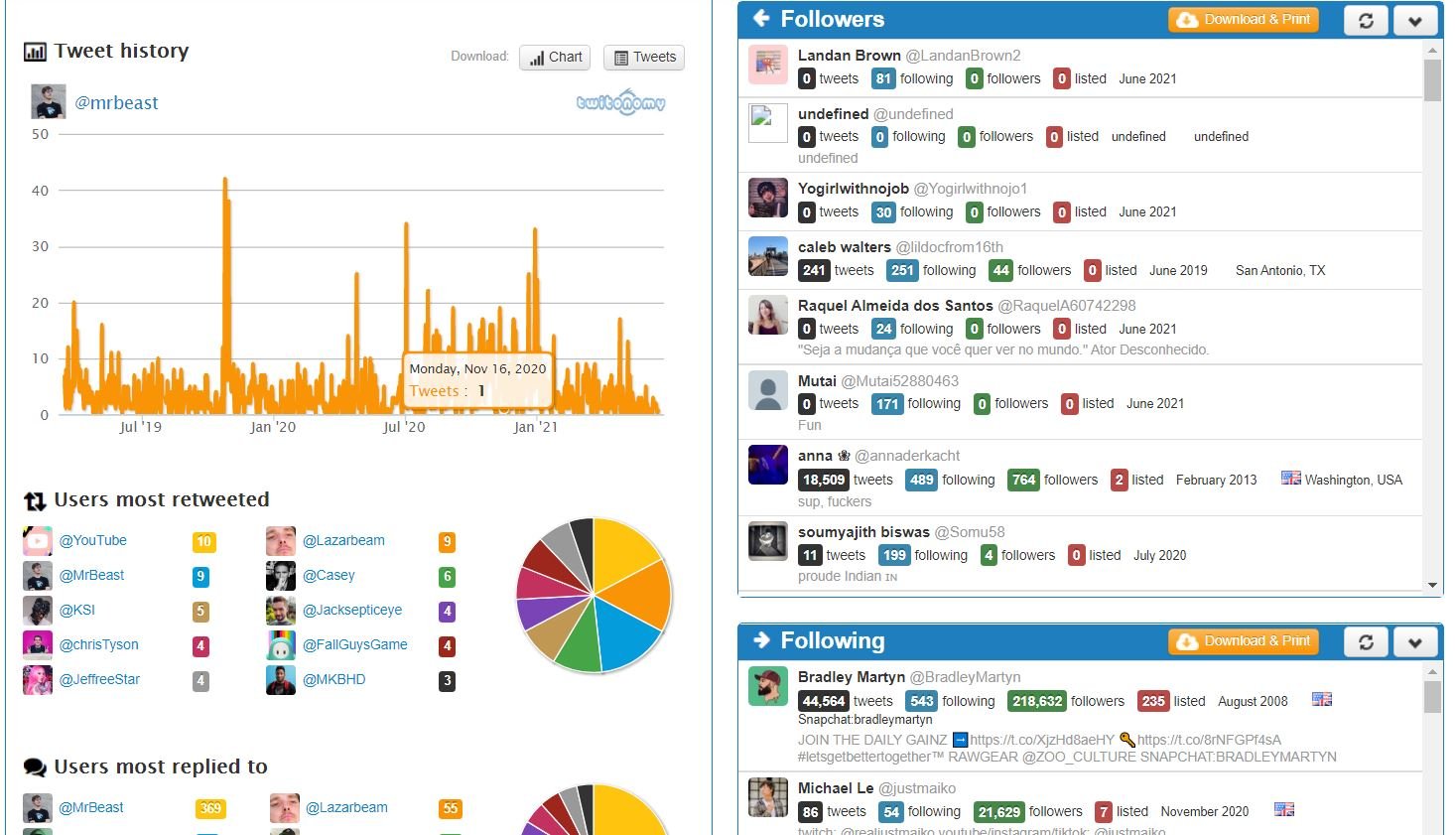The image size is (1456, 835).
Task: Open the @mrbeast profile link
Action: click(x=117, y=102)
